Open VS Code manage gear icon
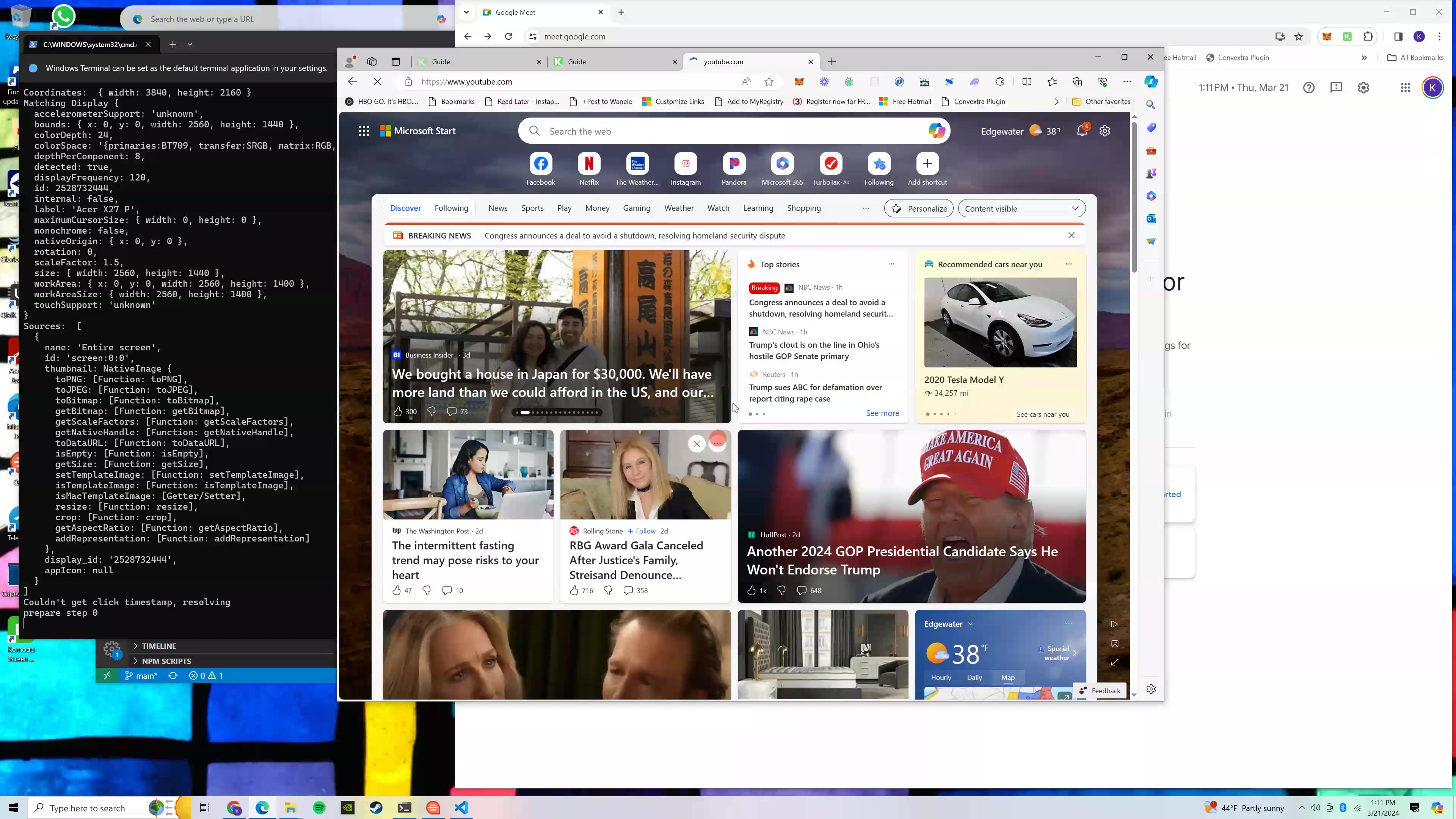This screenshot has height=819, width=1456. [112, 649]
